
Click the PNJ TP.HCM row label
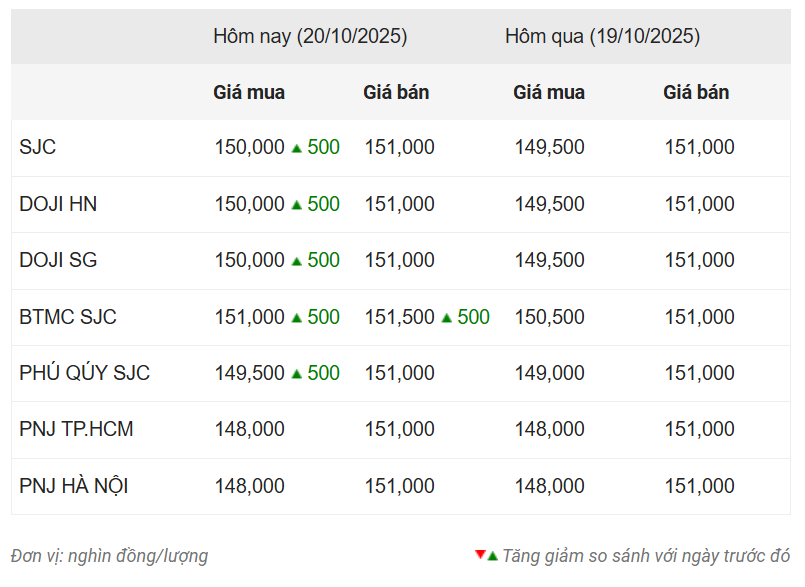click(76, 430)
